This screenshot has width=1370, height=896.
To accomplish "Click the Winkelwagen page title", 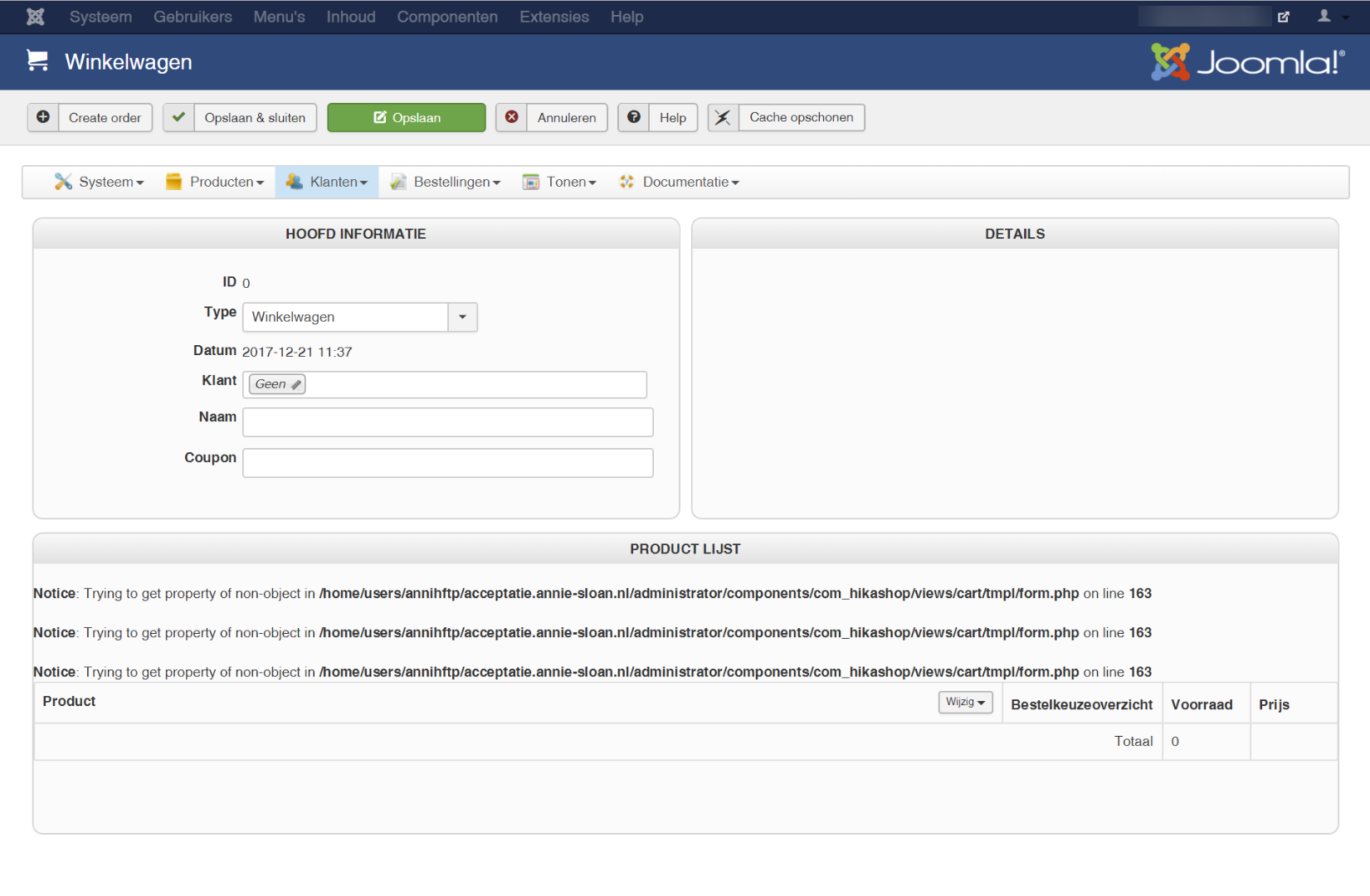I will (129, 62).
